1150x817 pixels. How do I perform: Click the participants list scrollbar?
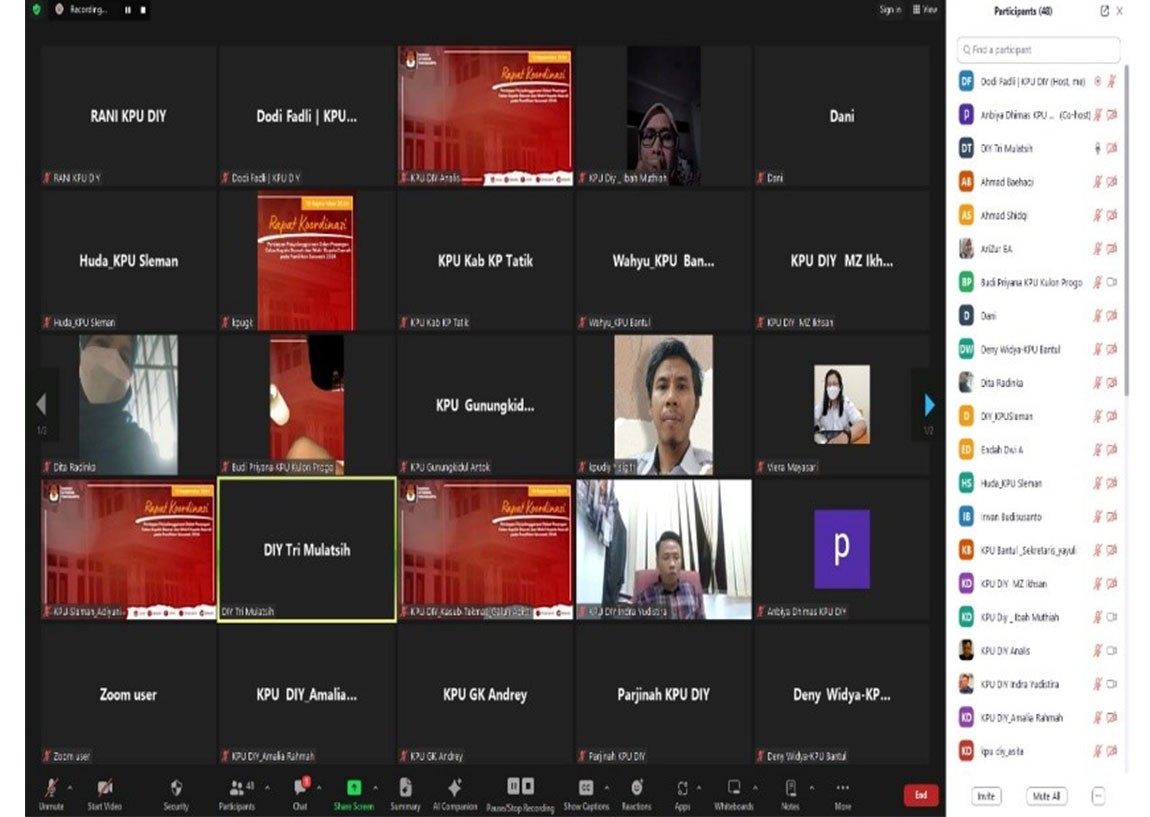[1127, 230]
